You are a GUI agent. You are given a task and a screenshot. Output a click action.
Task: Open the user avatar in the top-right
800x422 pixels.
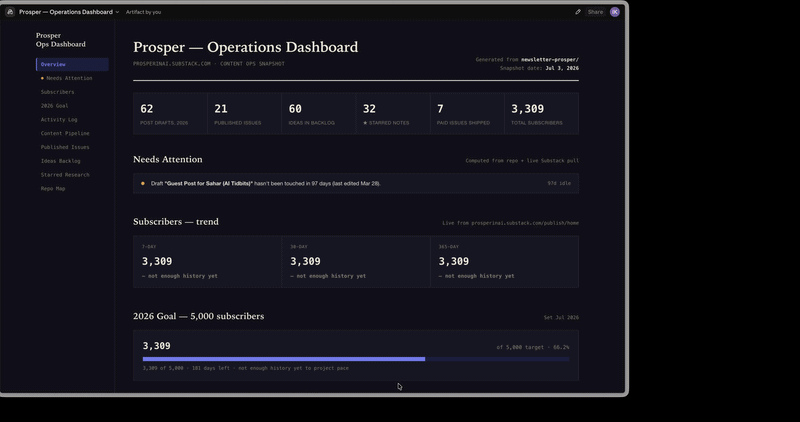tap(615, 12)
